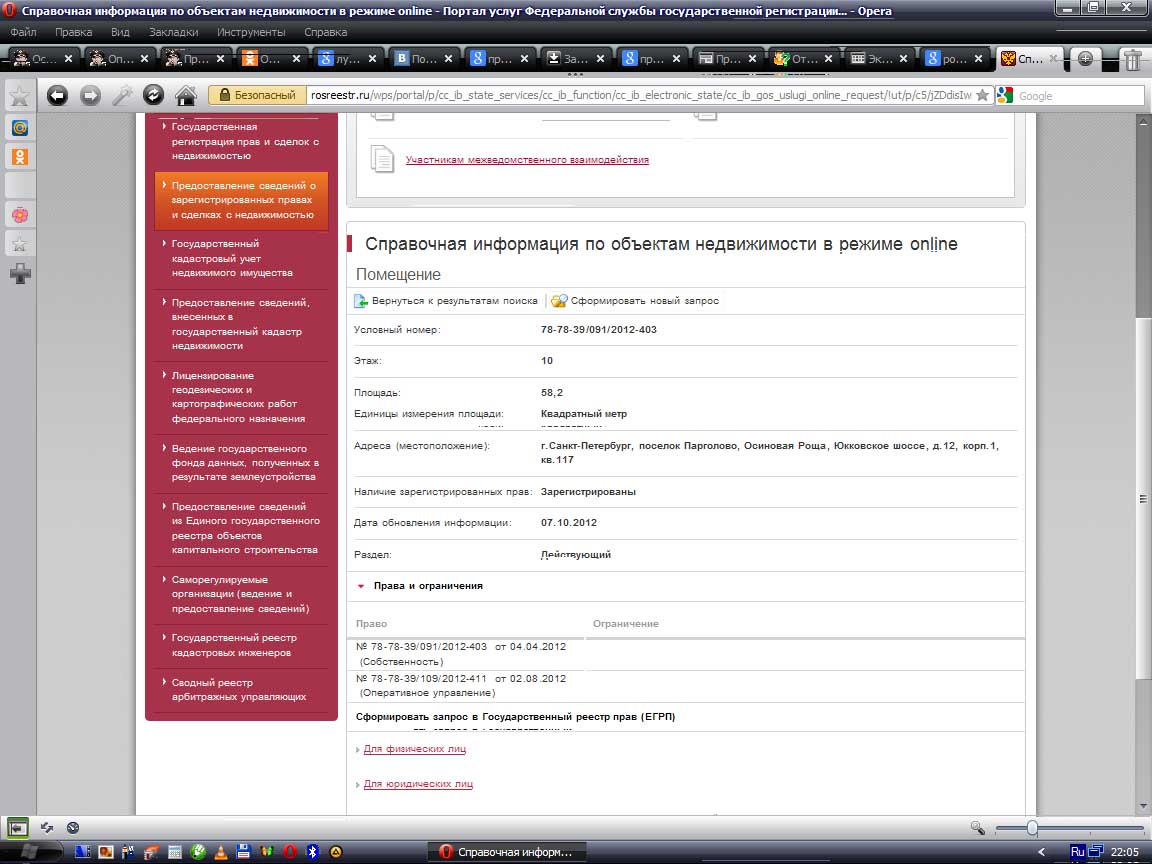Open Odnoklassniki panel in the sidebar
Viewport: 1152px width, 864px height.
coord(19,157)
